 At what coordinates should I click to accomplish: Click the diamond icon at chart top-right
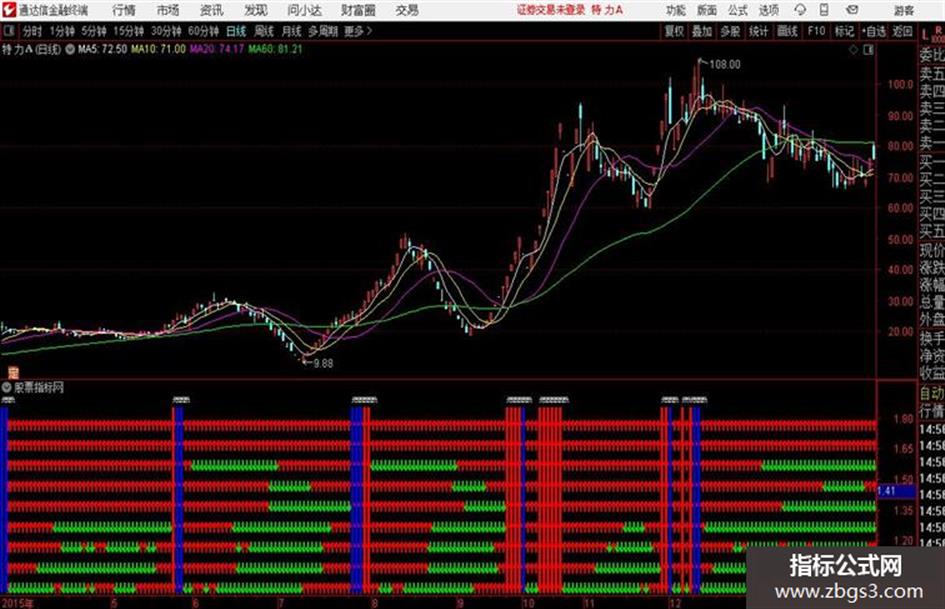(x=853, y=50)
